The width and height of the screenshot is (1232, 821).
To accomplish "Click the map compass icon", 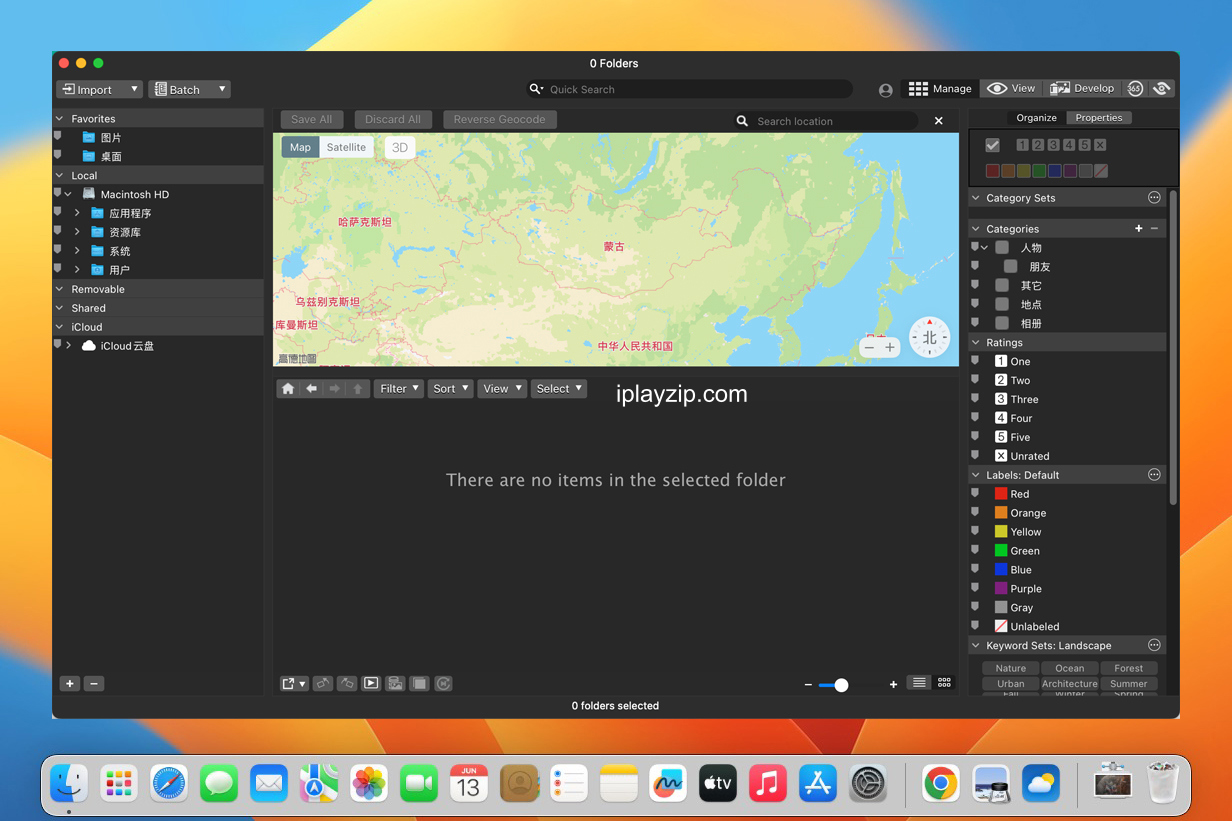I will (929, 337).
